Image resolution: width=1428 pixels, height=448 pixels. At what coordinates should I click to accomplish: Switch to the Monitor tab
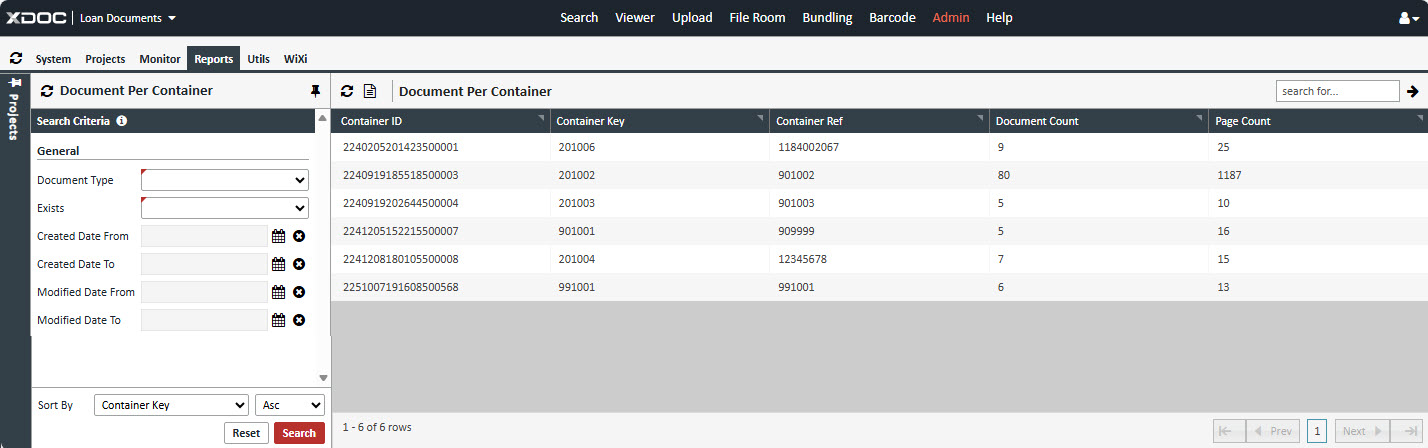coord(160,59)
